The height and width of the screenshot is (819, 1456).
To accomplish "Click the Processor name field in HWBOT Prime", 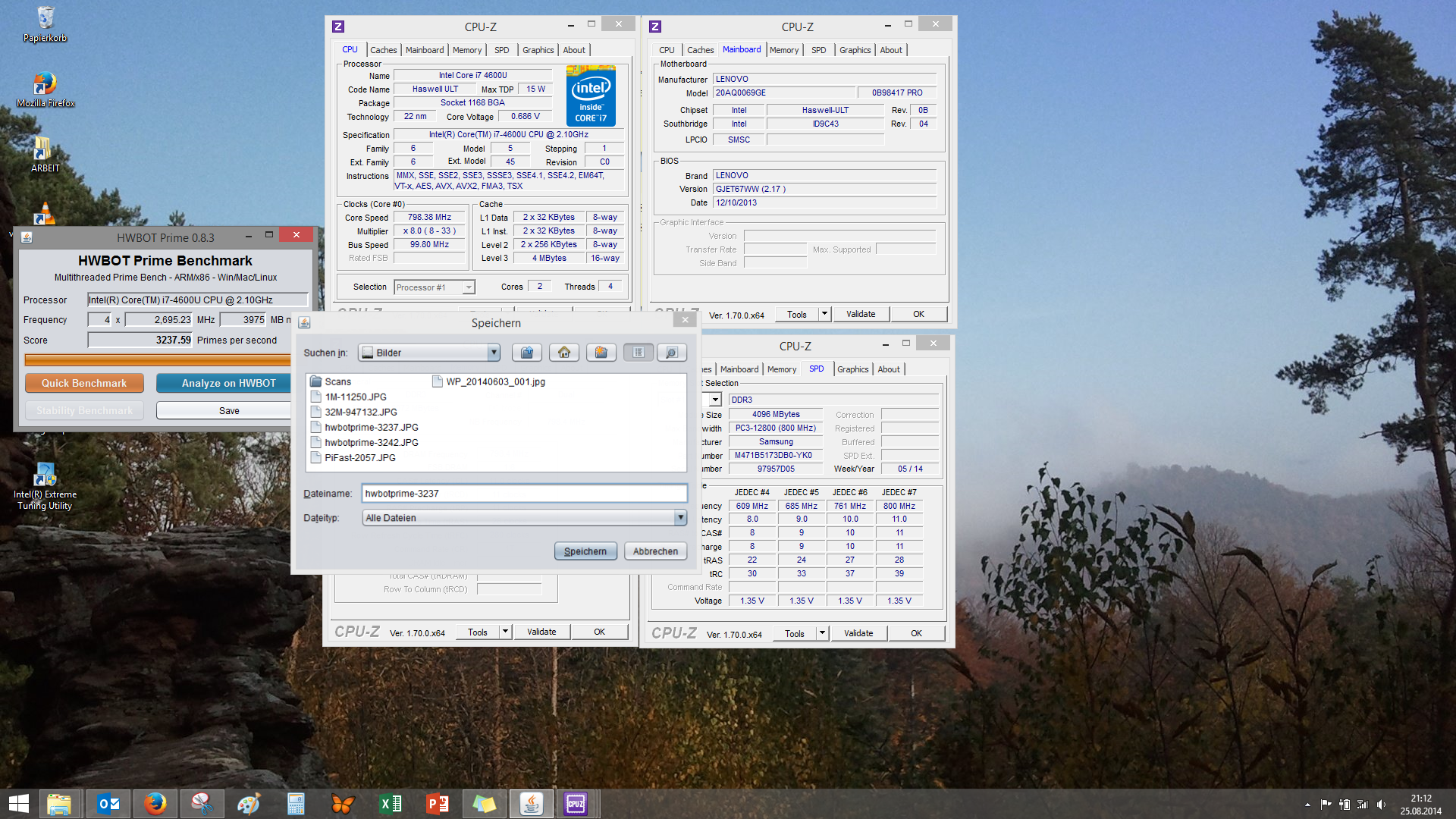I will coord(197,300).
